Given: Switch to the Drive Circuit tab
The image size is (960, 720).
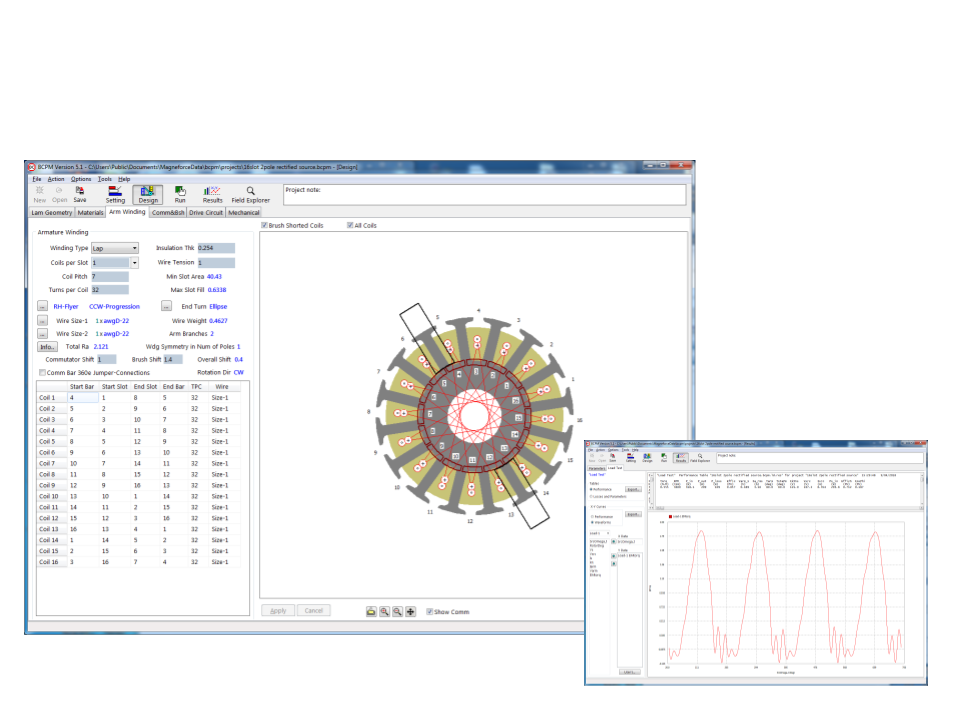Looking at the screenshot, I should click(206, 212).
